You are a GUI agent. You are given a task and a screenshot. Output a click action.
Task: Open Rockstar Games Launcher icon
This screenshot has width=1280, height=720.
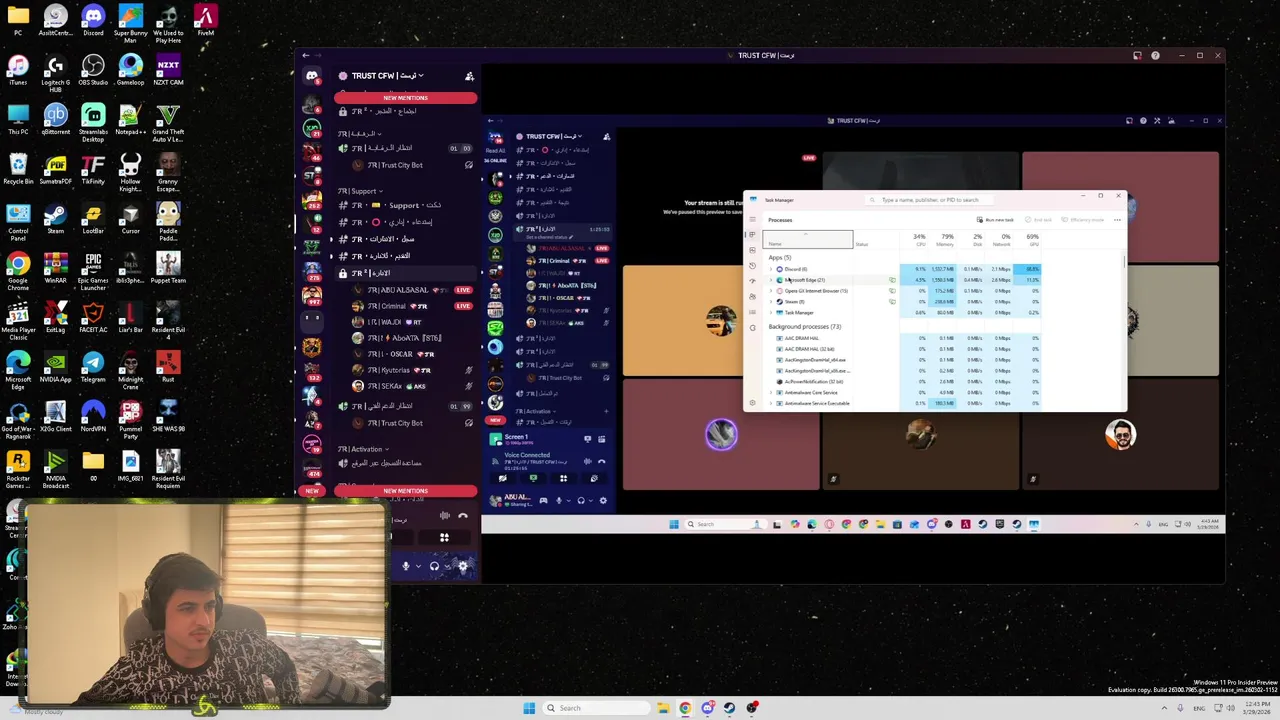18,469
